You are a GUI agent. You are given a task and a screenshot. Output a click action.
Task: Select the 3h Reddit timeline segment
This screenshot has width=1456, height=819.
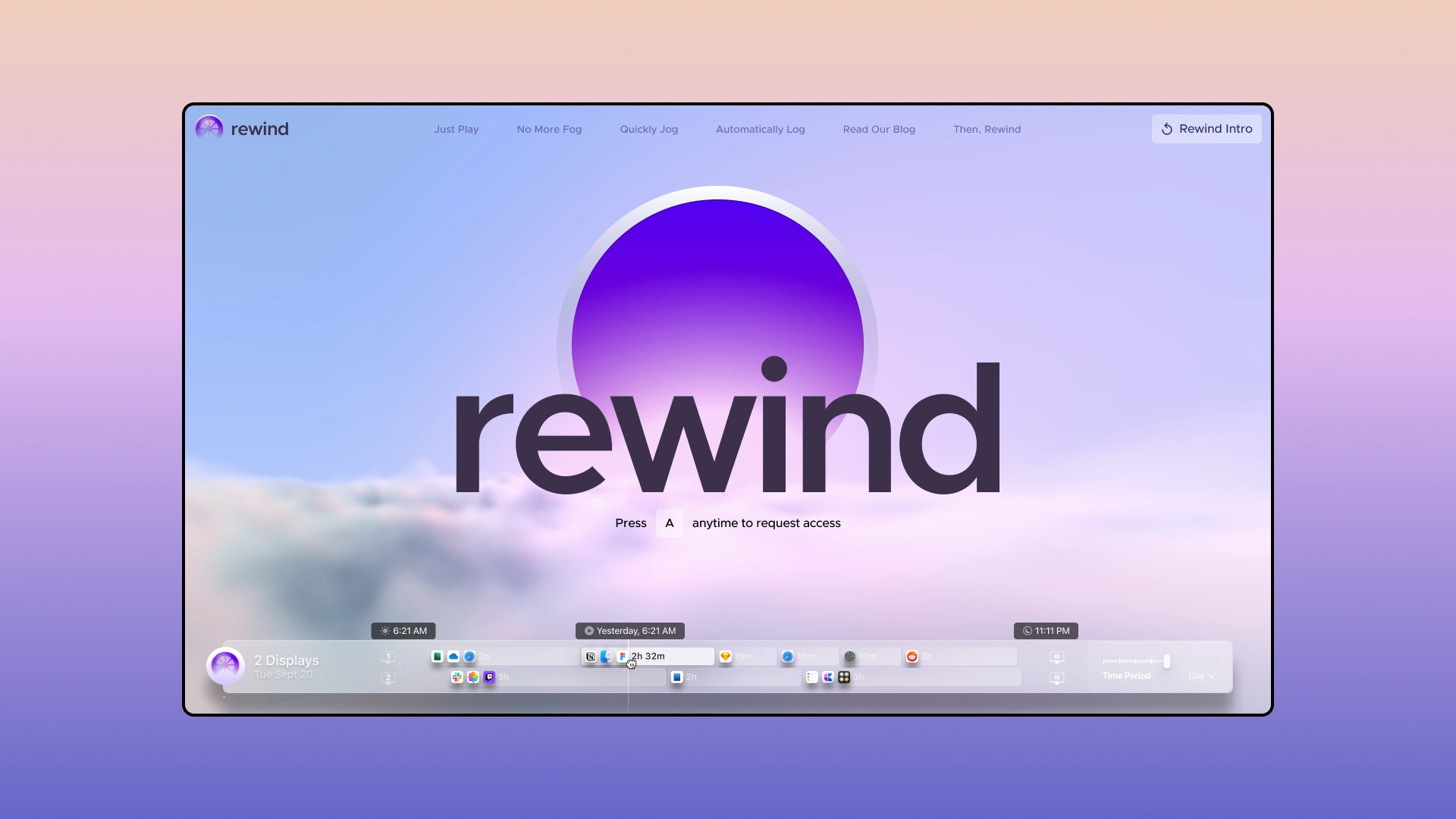point(960,657)
